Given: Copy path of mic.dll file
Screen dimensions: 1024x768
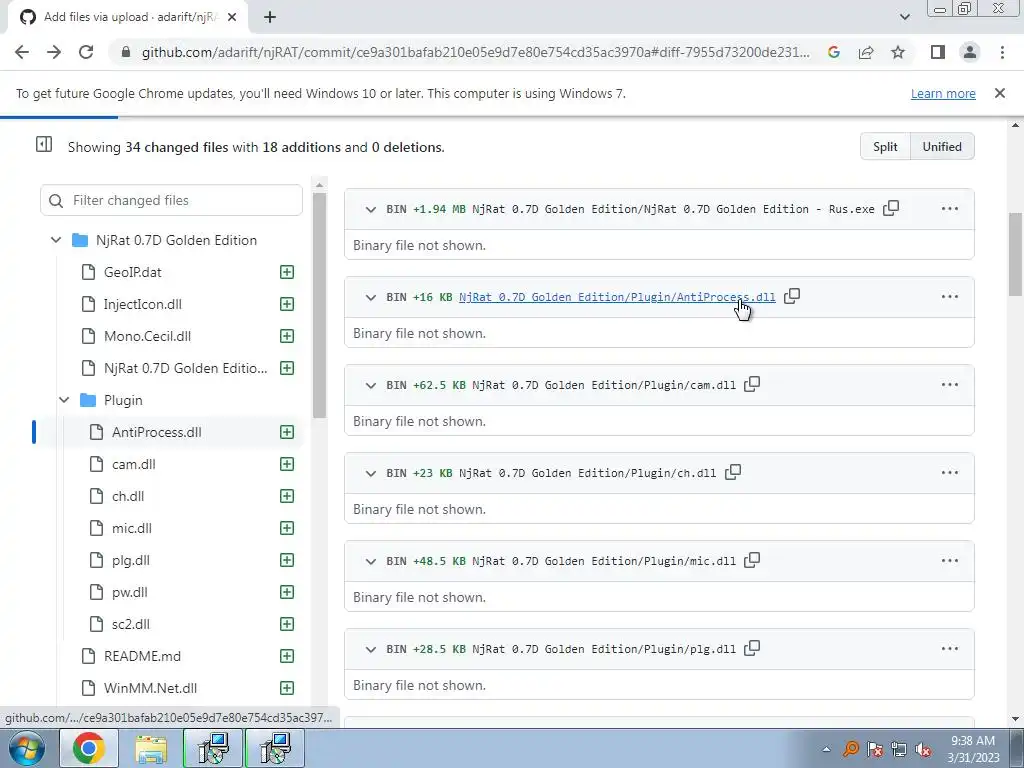Looking at the screenshot, I should (x=752, y=560).
